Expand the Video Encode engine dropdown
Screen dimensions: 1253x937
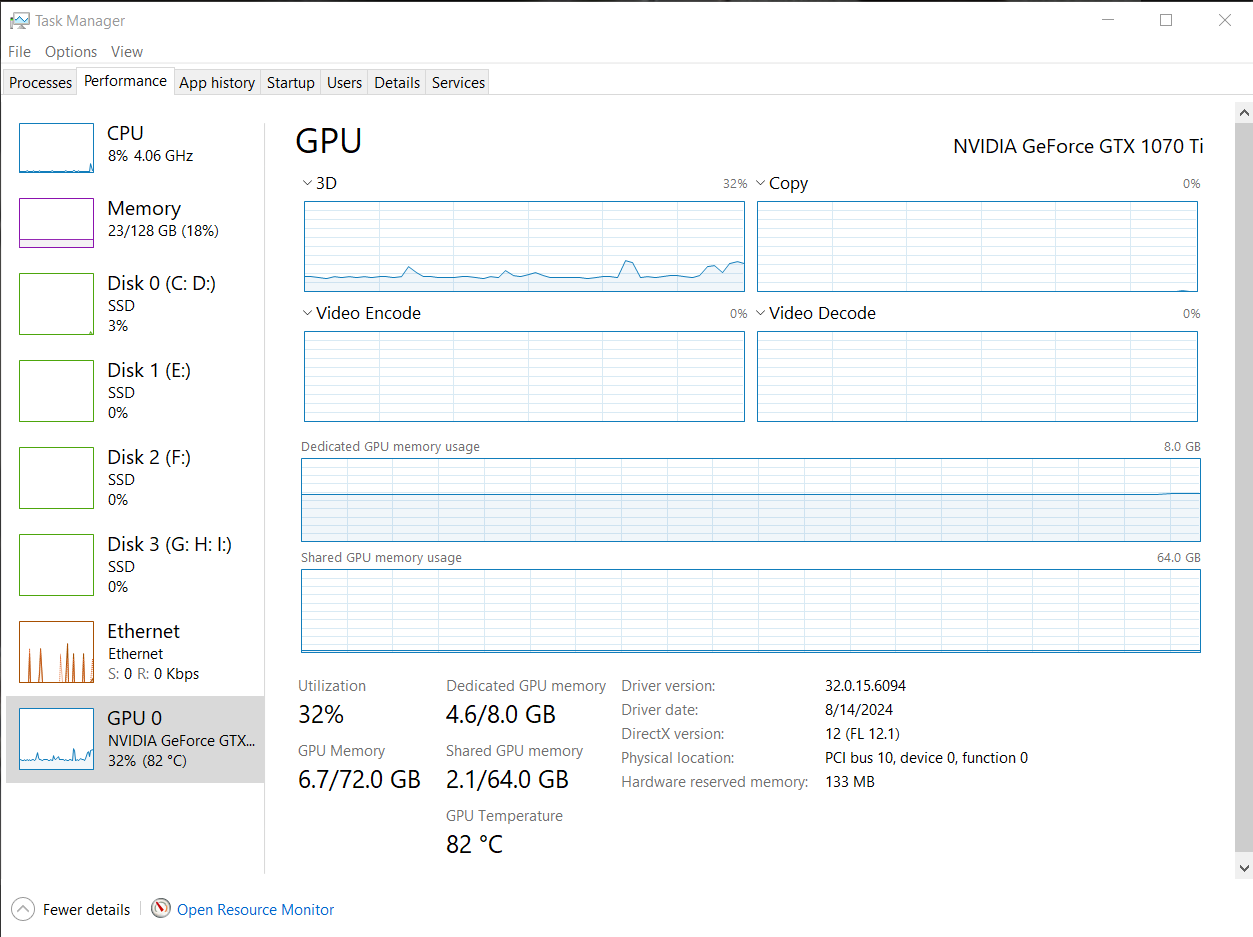point(307,314)
